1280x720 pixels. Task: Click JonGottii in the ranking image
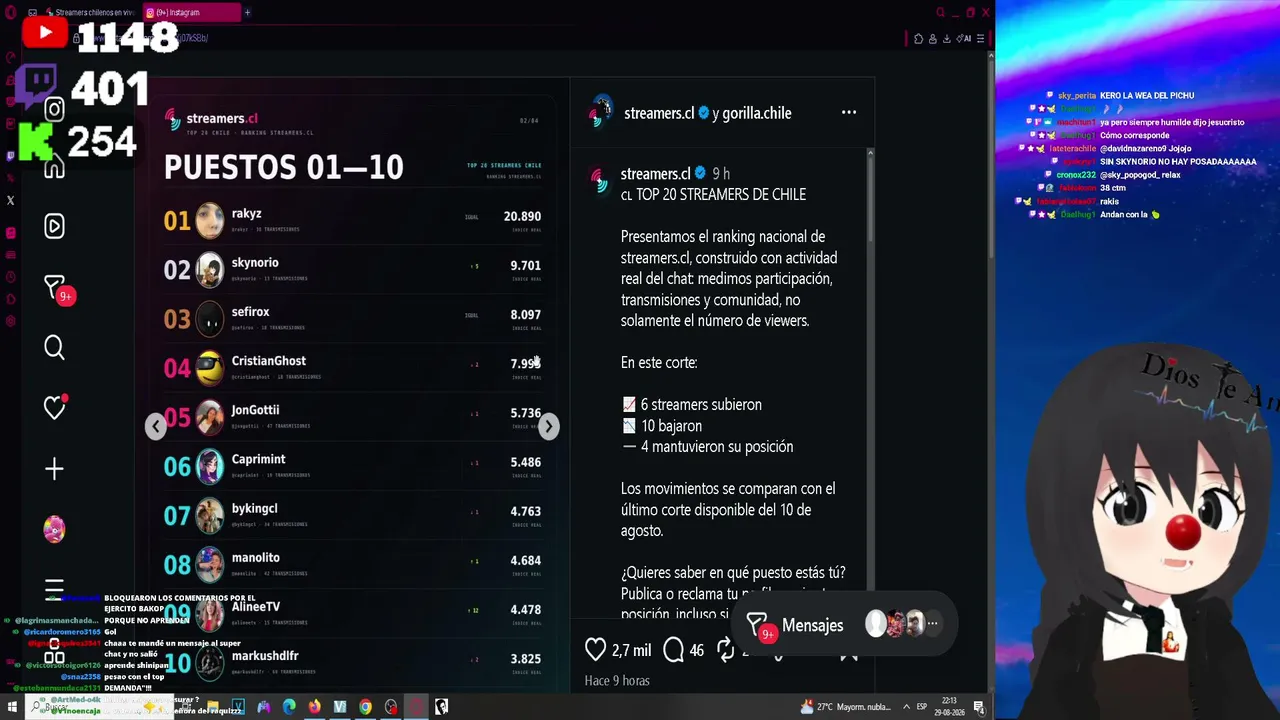pyautogui.click(x=255, y=410)
